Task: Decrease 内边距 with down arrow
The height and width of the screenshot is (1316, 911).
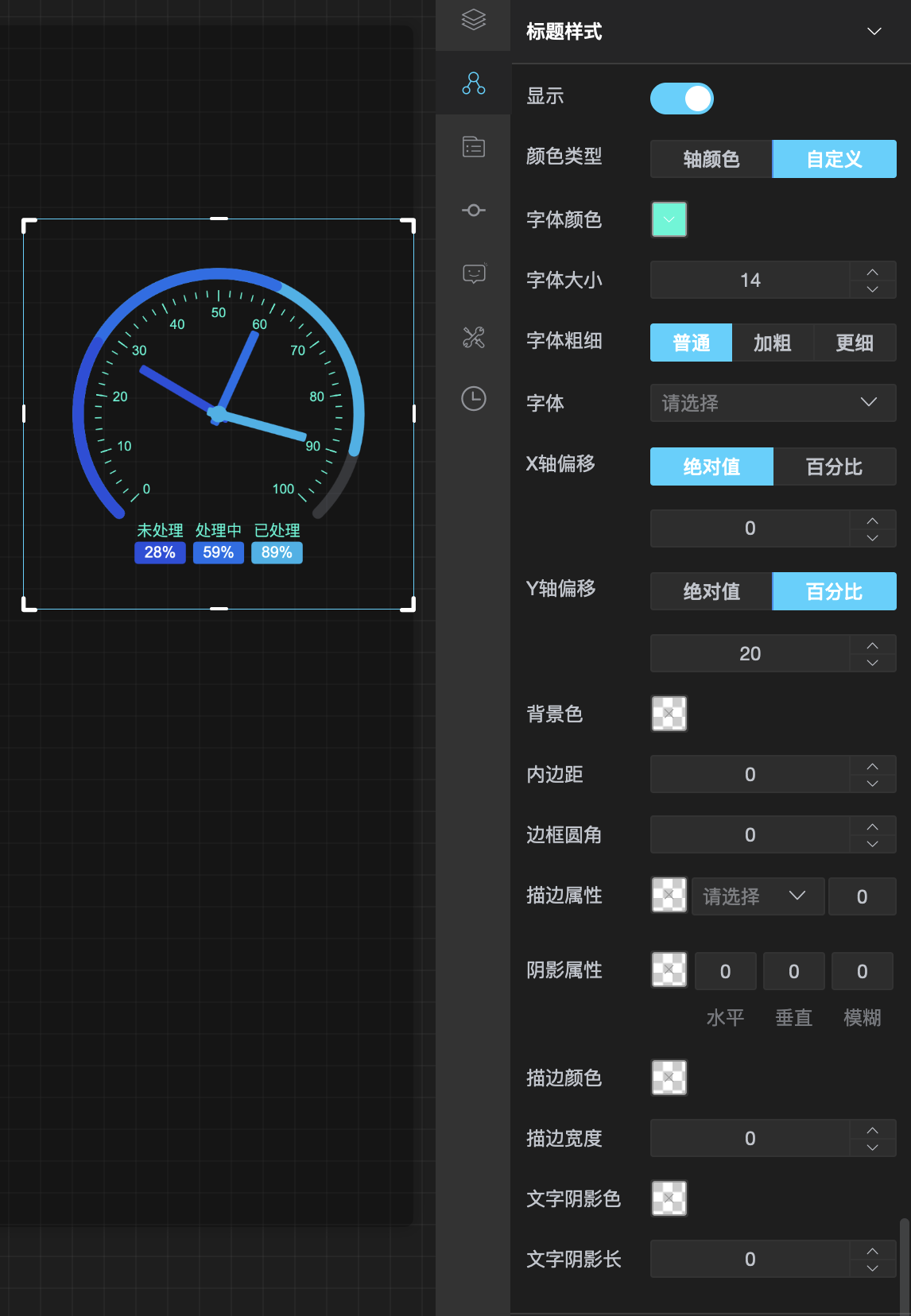Action: point(873,784)
